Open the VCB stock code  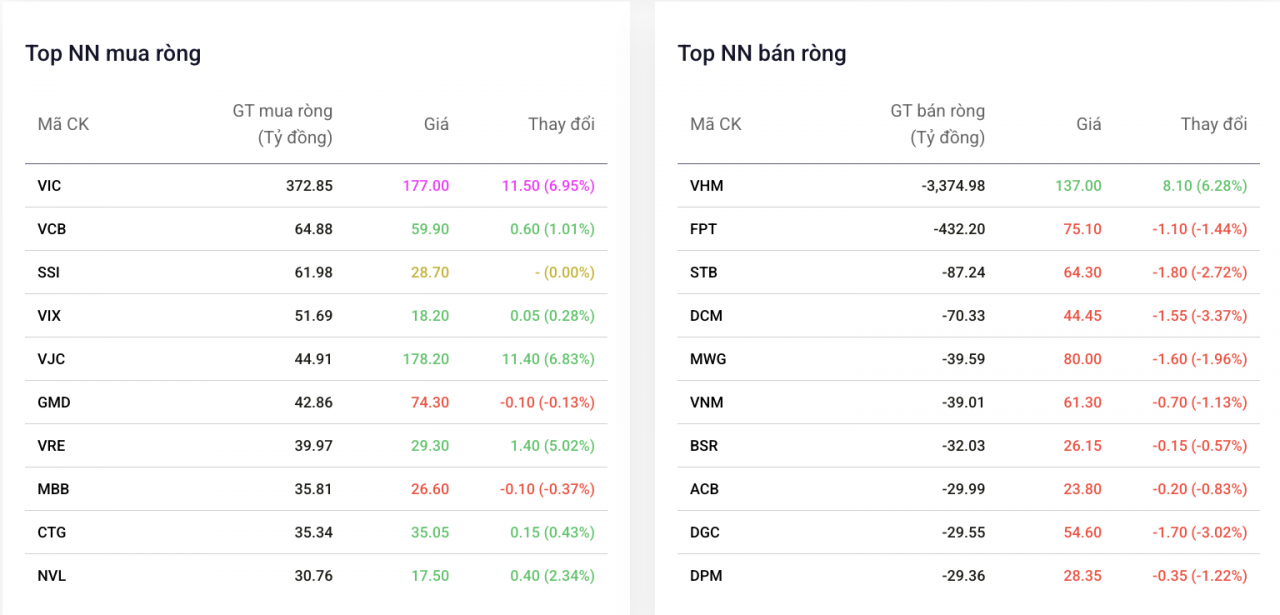pyautogui.click(x=51, y=229)
